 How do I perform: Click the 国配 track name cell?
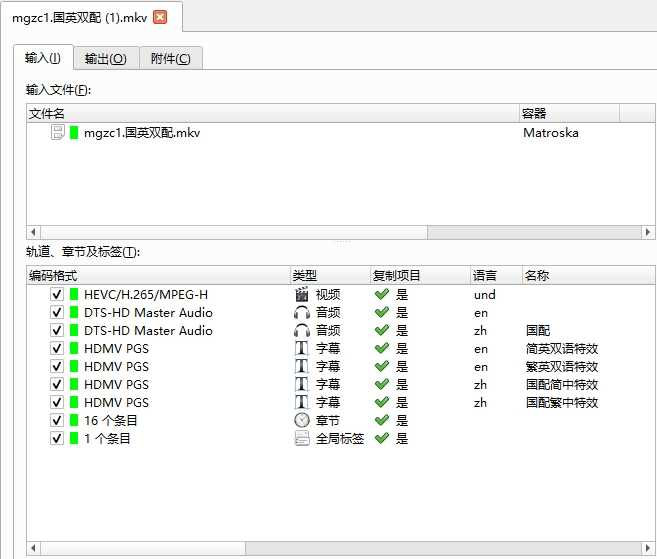(x=538, y=330)
